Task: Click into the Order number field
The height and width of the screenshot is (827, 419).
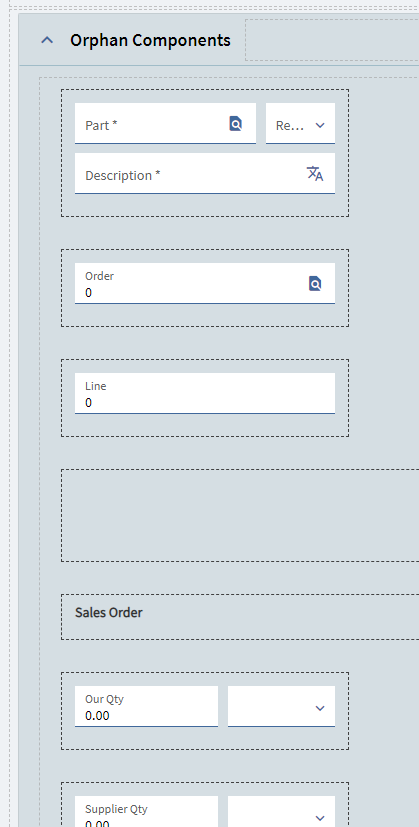Action: pyautogui.click(x=205, y=283)
